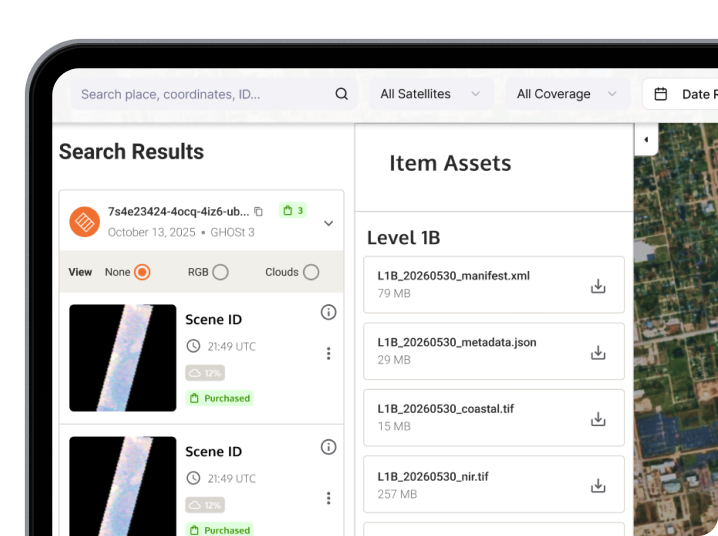Image resolution: width=718 pixels, height=536 pixels.
Task: Click the first scene's Purchased badge
Action: pyautogui.click(x=219, y=398)
